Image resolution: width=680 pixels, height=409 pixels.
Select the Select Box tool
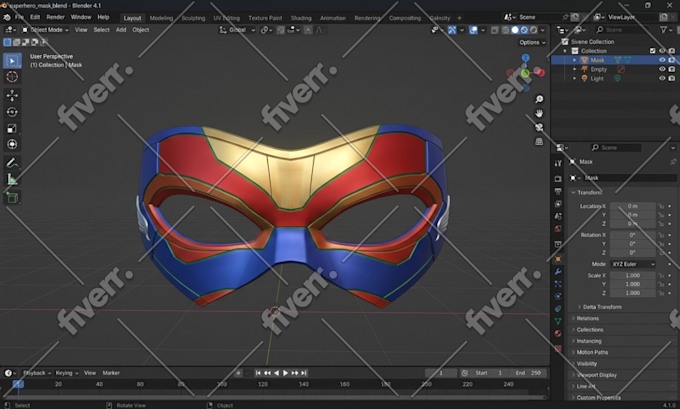click(x=12, y=61)
